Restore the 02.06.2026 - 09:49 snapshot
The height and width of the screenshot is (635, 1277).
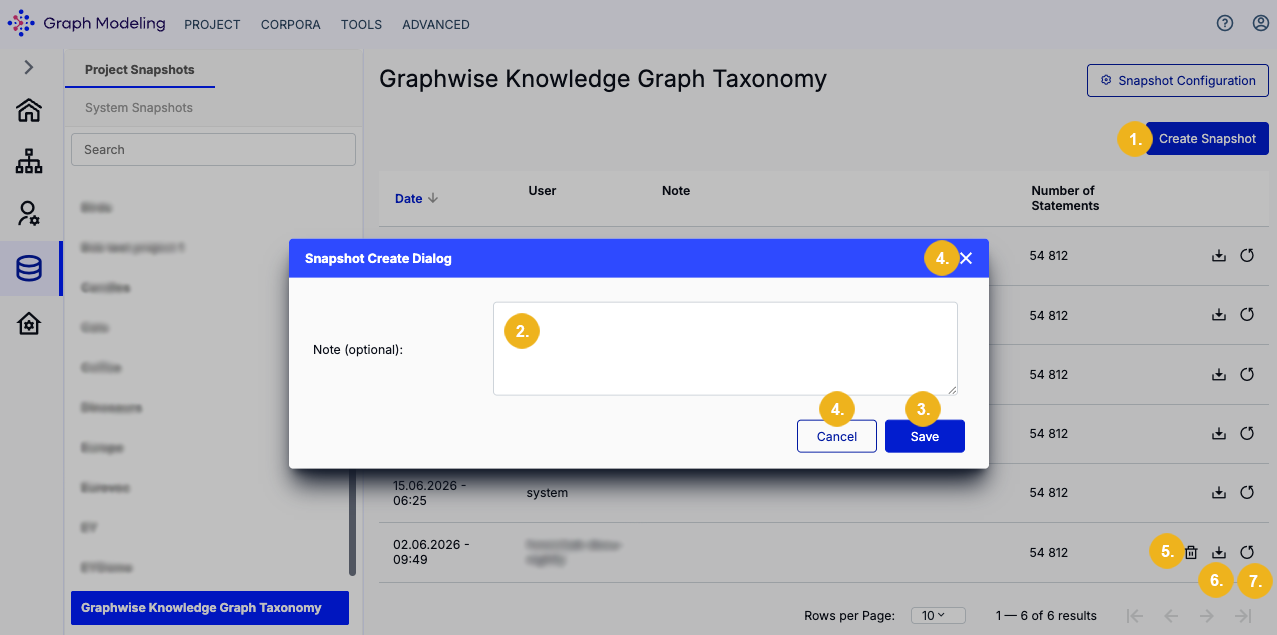1247,552
